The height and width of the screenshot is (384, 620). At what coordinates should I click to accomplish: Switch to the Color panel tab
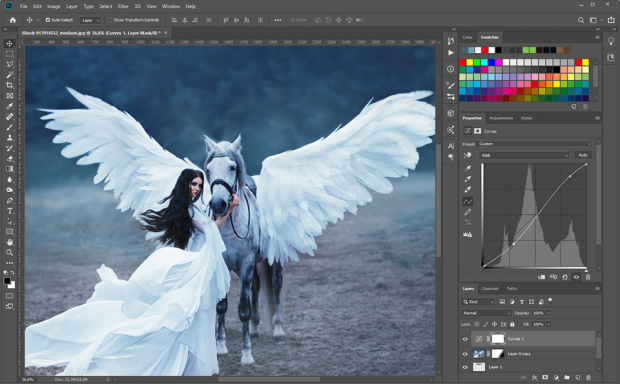[x=467, y=37]
